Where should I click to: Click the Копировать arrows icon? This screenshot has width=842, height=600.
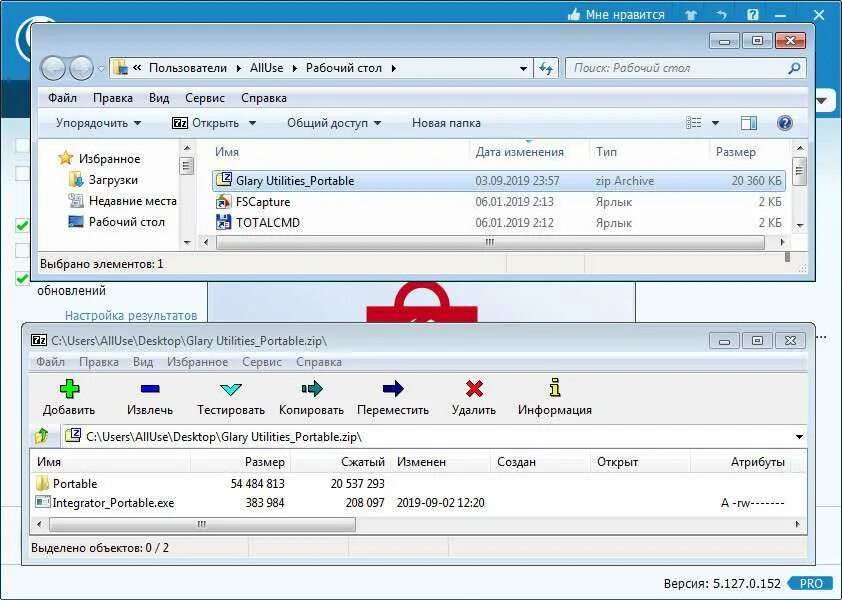(x=311, y=388)
